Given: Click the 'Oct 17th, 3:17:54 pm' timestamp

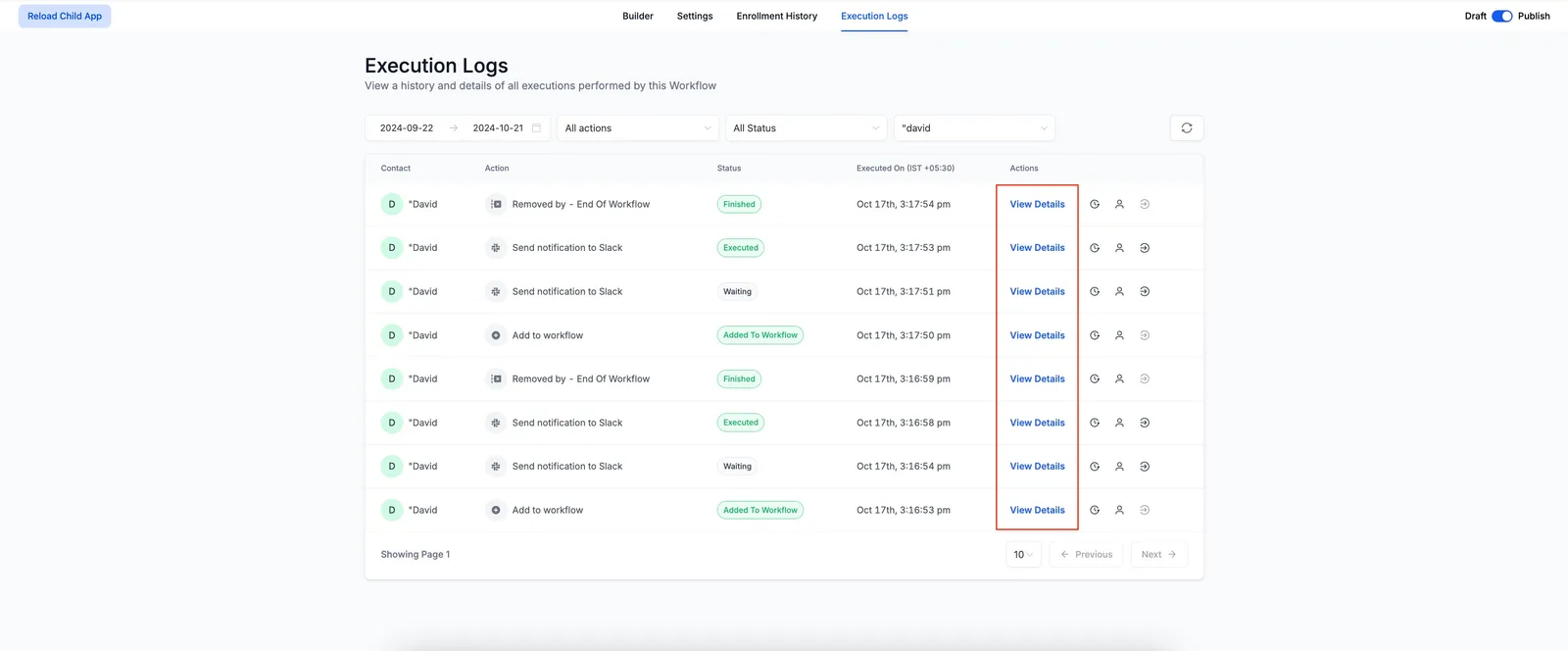Looking at the screenshot, I should [x=904, y=204].
